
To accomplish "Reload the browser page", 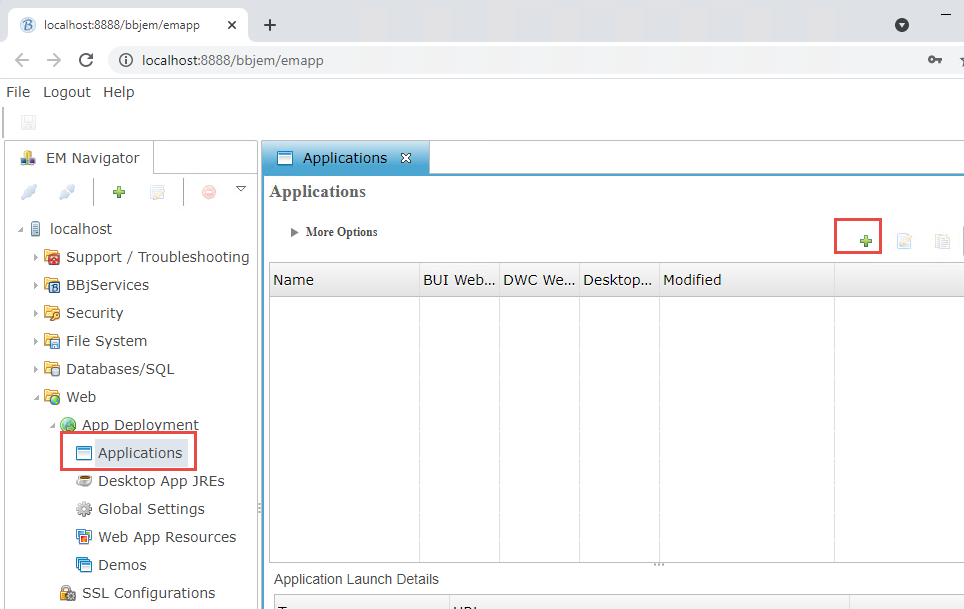I will coord(86,60).
